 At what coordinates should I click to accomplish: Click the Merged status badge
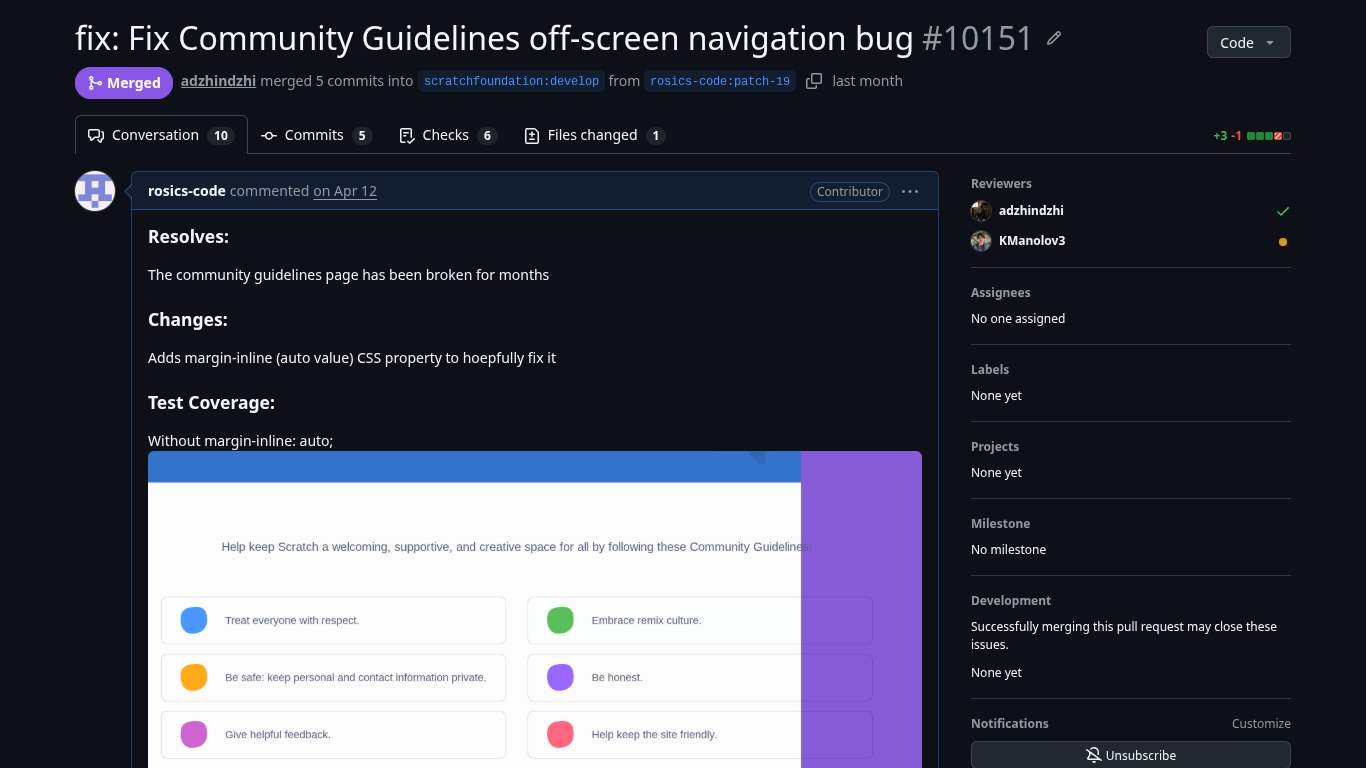(124, 83)
